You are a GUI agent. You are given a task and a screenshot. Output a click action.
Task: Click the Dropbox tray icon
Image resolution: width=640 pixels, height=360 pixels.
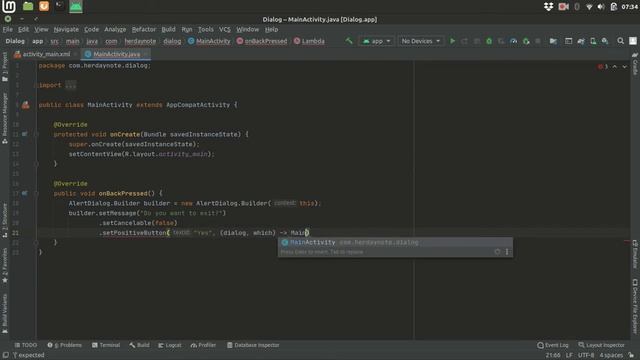point(548,7)
